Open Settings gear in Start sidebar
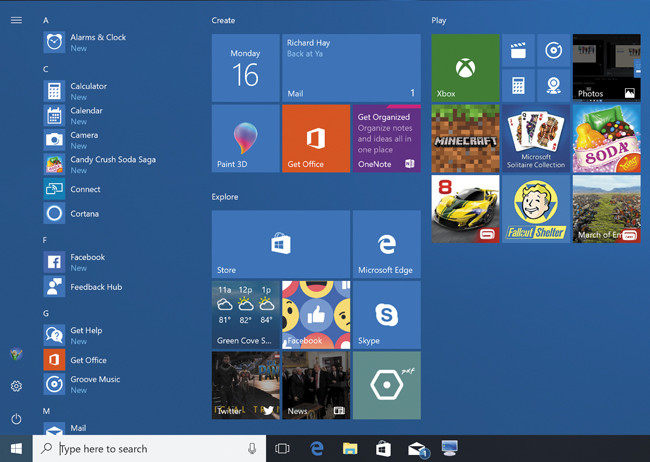The height and width of the screenshot is (462, 650). click(x=16, y=386)
